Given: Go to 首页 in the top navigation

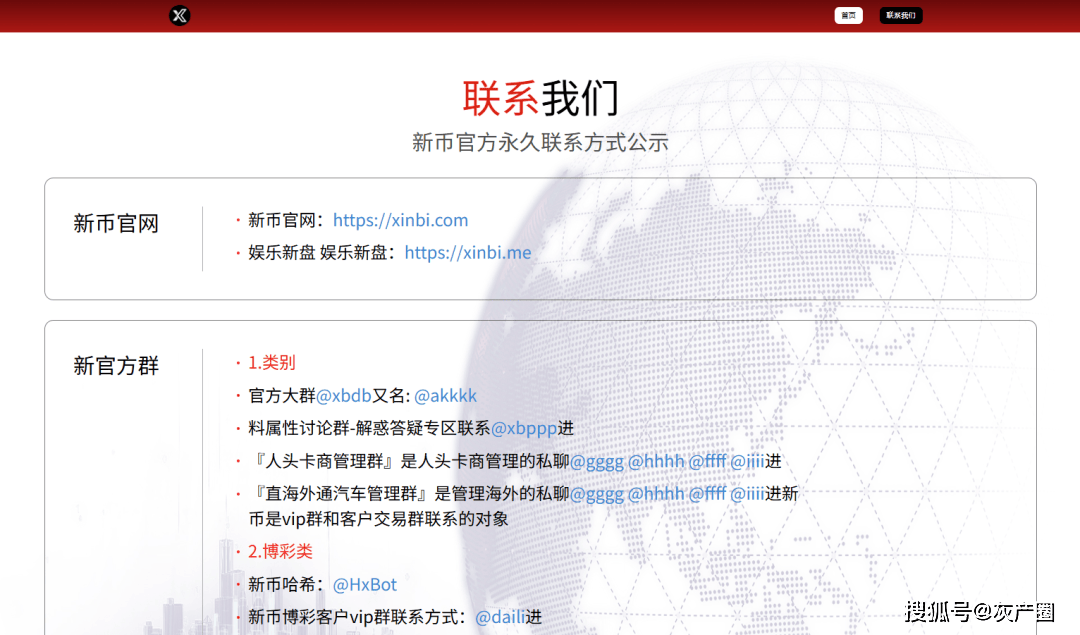Looking at the screenshot, I should click(x=848, y=15).
